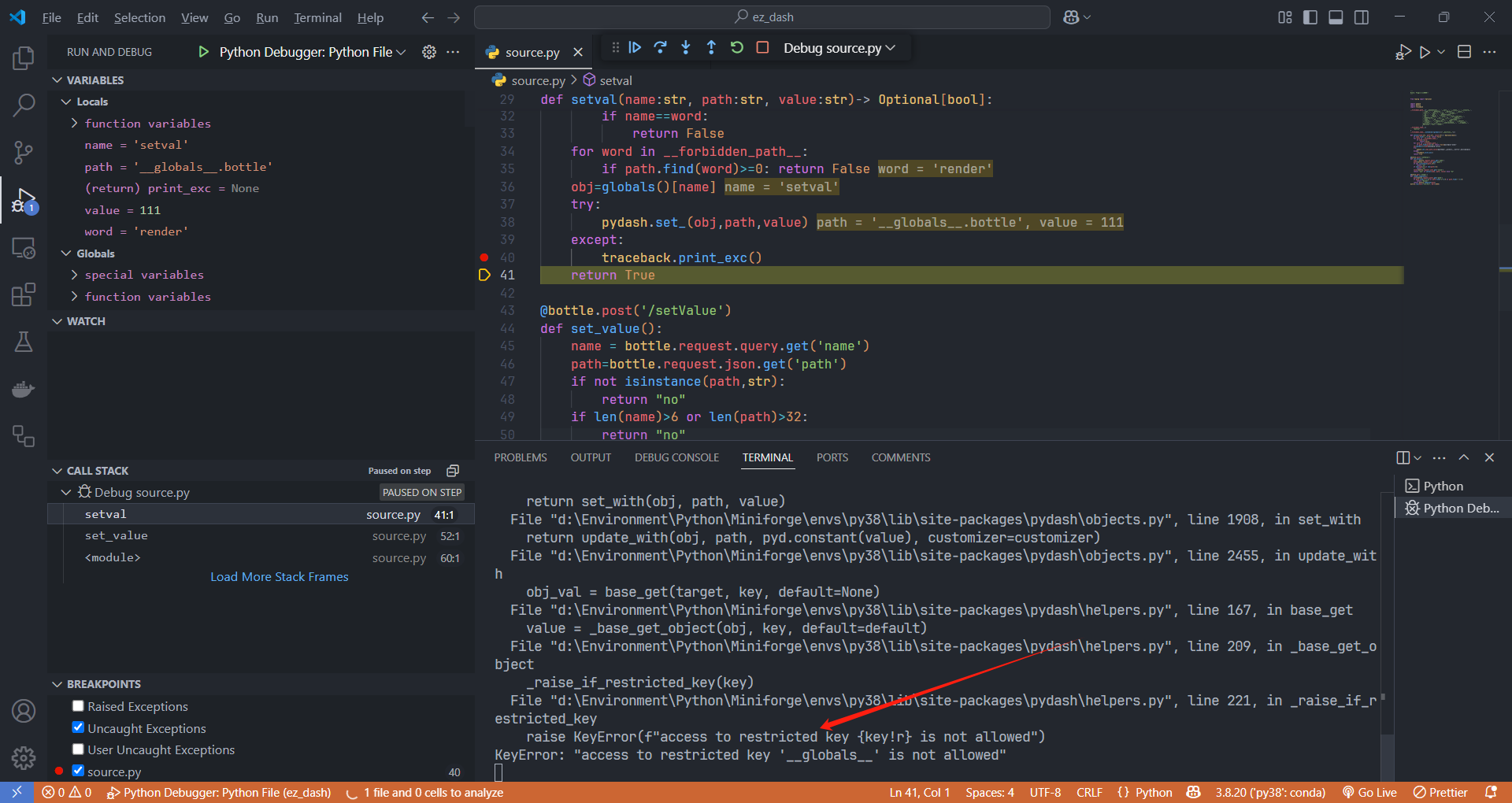
Task: Open the Terminal menu
Action: click(317, 17)
